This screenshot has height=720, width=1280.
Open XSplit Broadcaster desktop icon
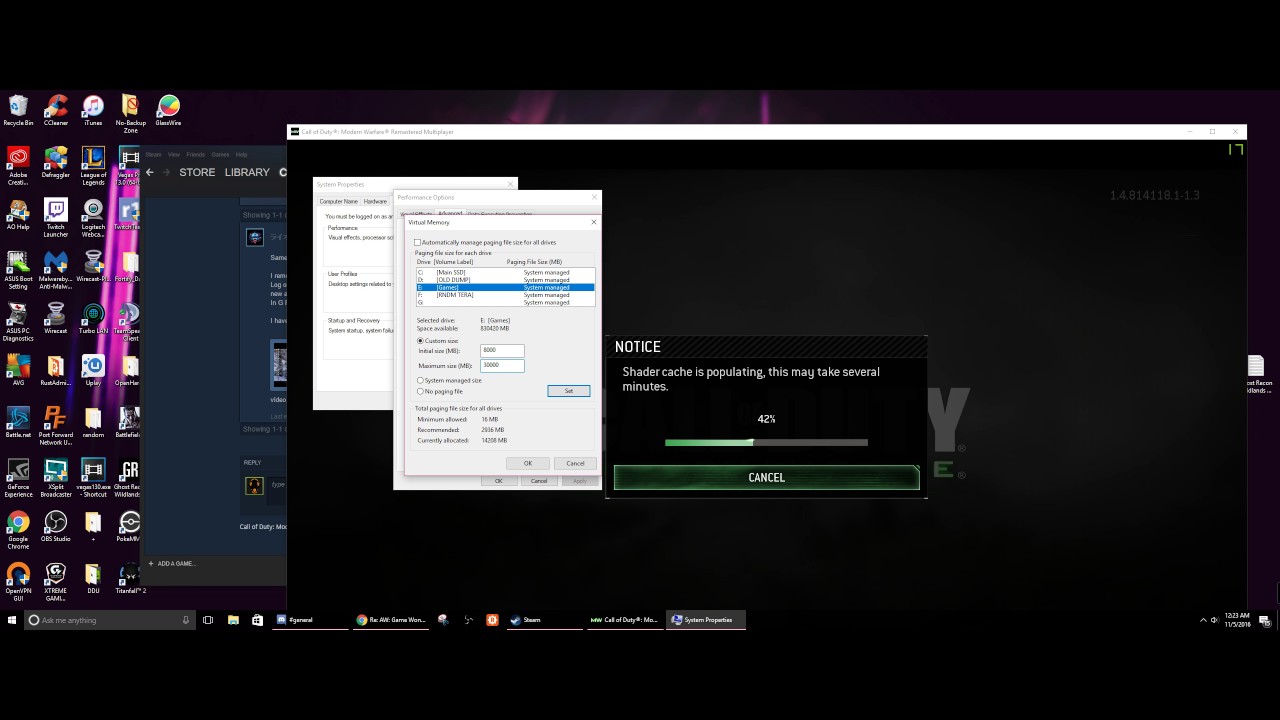[x=56, y=478]
